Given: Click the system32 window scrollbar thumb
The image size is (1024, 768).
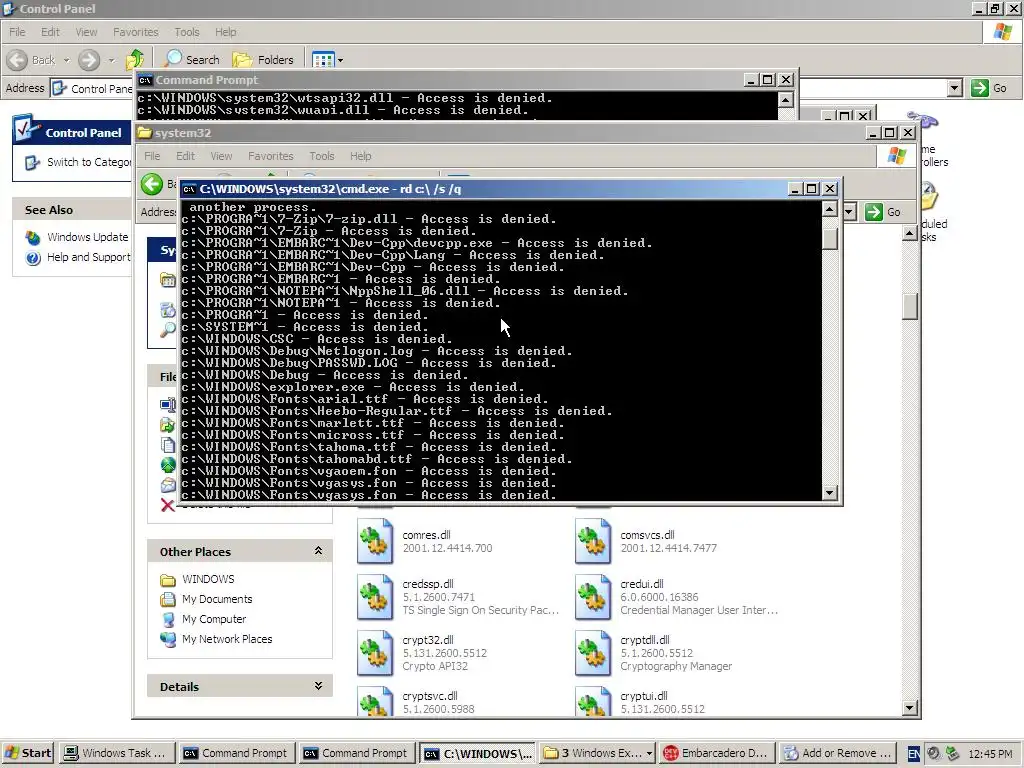Looking at the screenshot, I should [910, 306].
